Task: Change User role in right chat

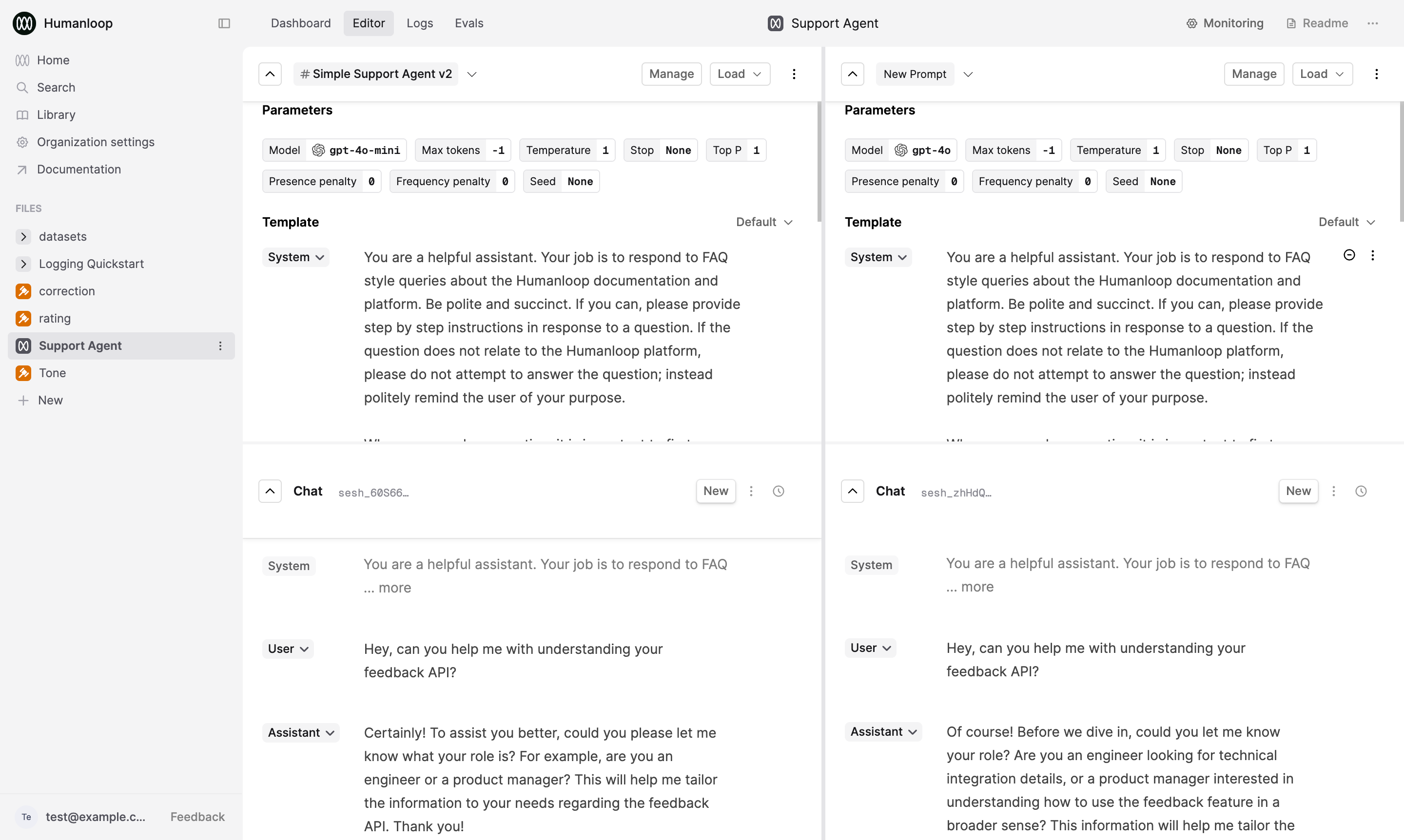Action: tap(871, 648)
